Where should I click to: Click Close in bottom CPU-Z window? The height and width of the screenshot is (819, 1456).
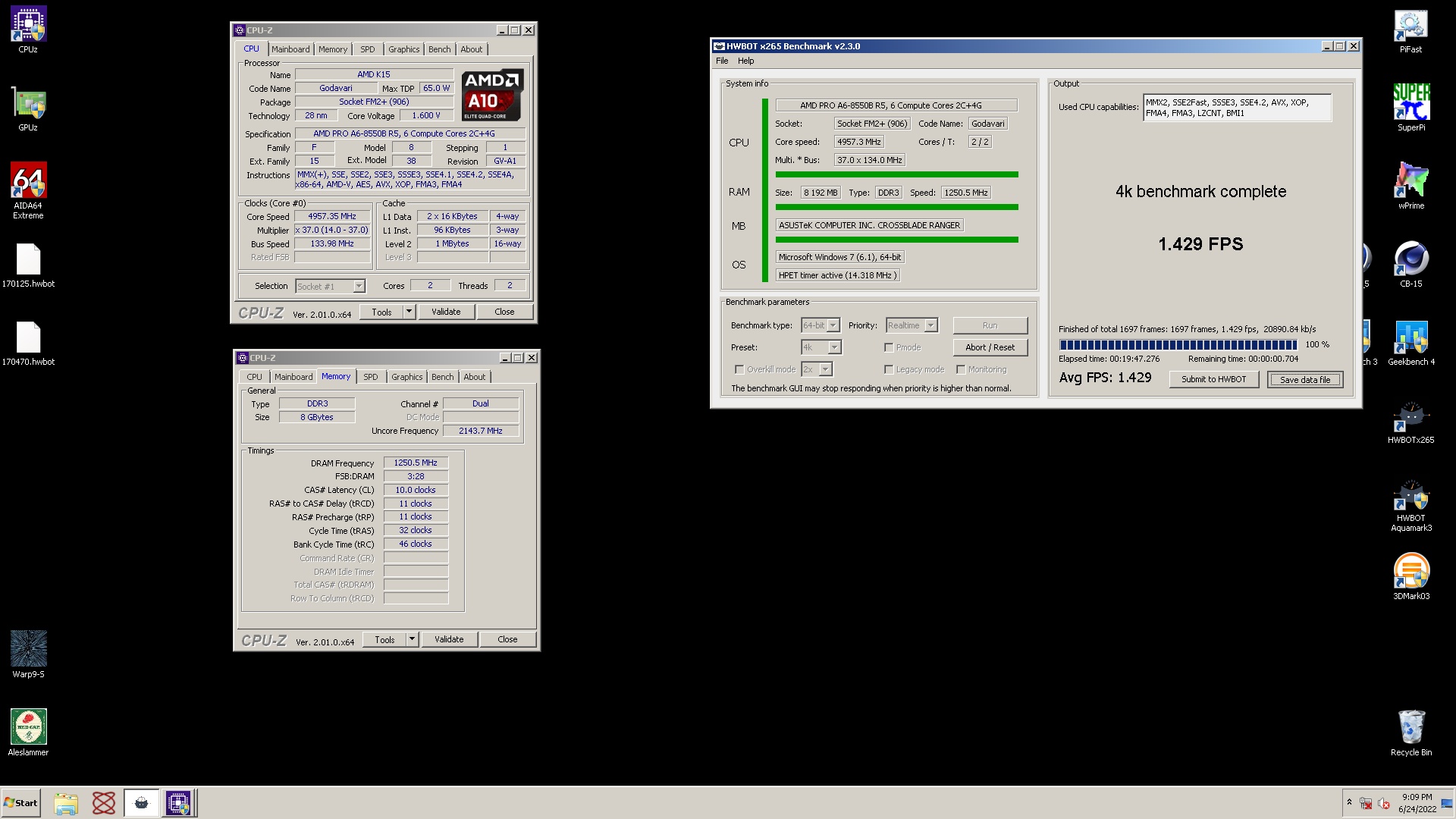(507, 639)
